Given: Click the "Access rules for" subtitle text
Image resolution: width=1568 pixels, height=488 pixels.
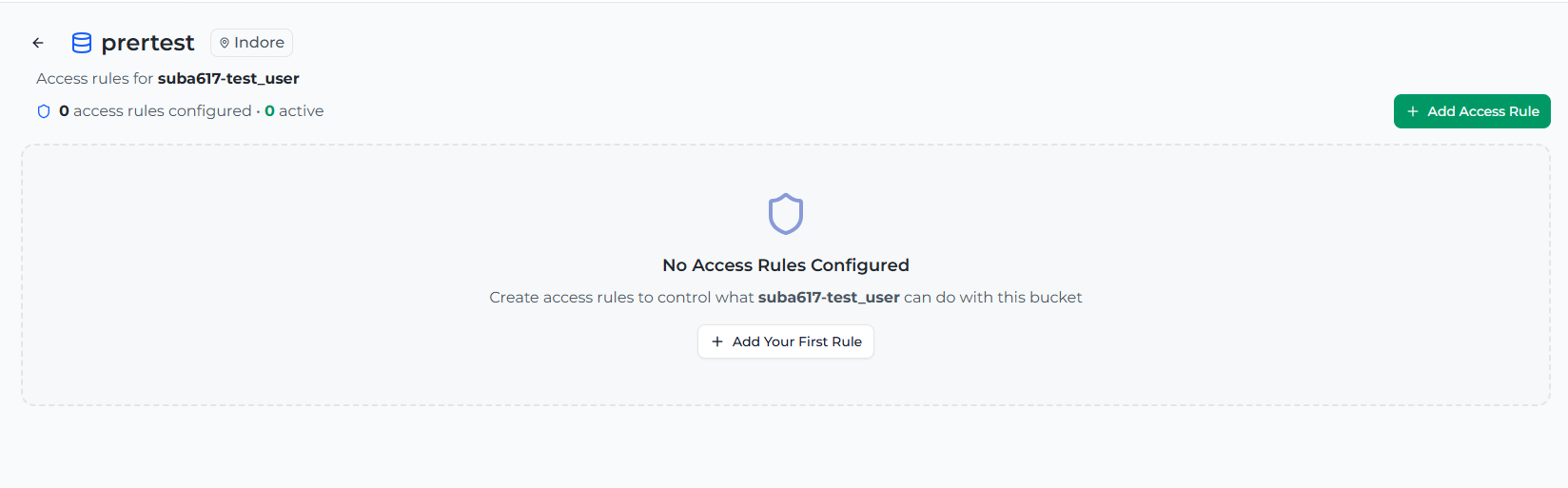Looking at the screenshot, I should (x=94, y=79).
